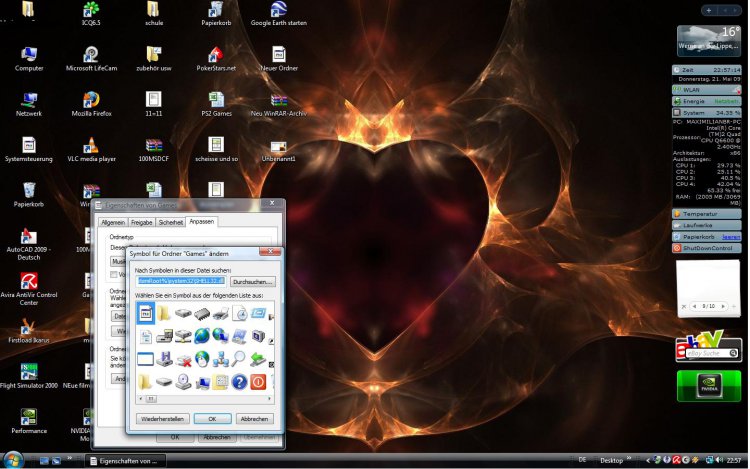This screenshot has width=750, height=469.
Task: Select the drive with red X icon
Action: [x=183, y=359]
